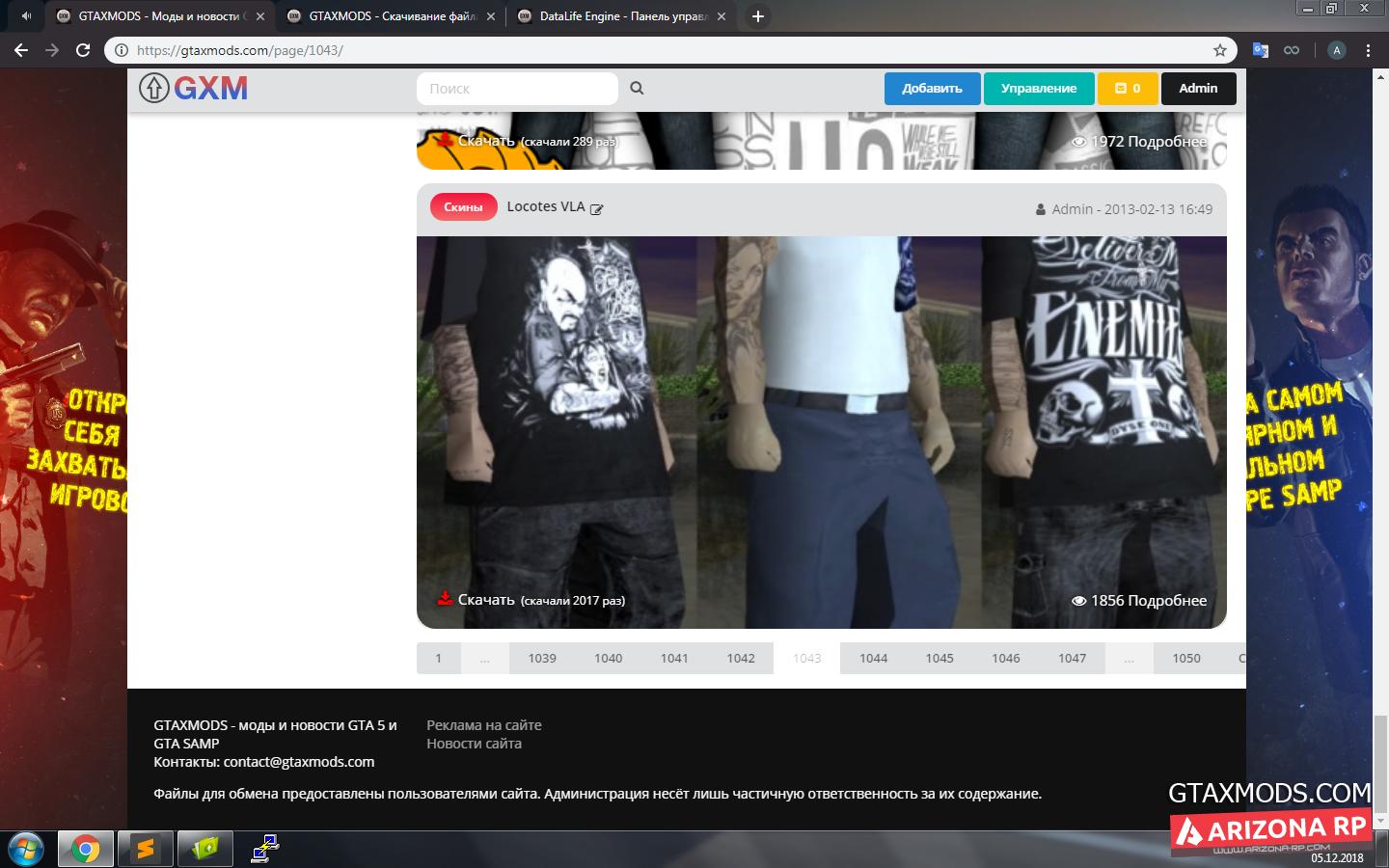Switch to DataLife Engine tab

[622, 16]
